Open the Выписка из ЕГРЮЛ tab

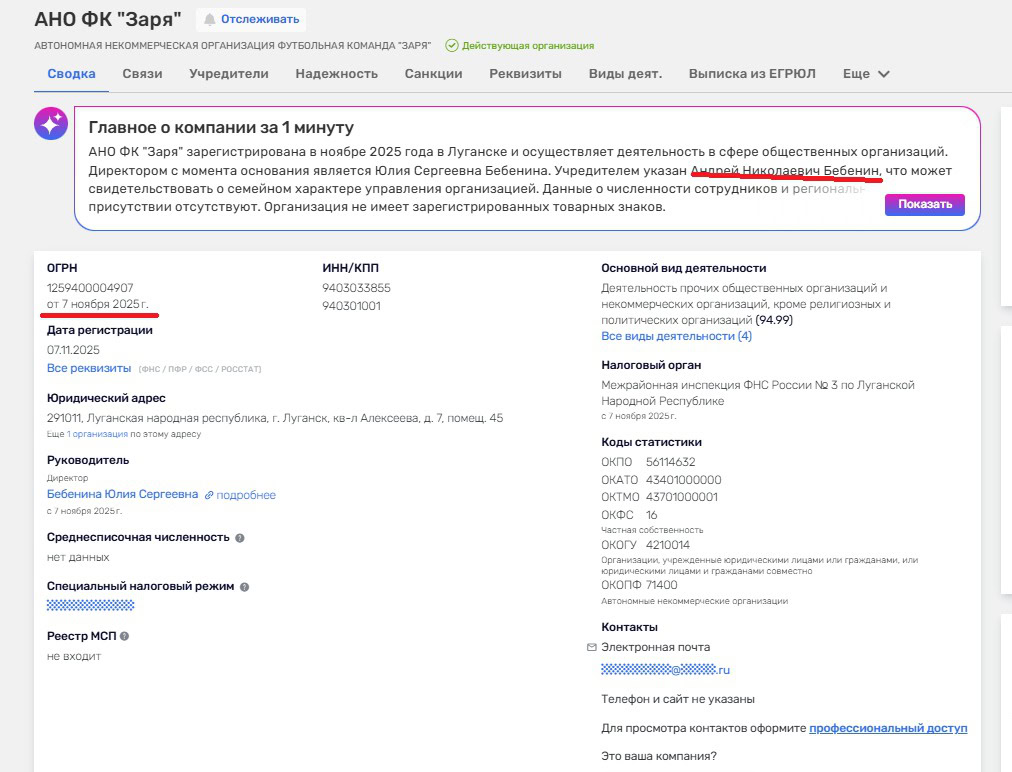[752, 74]
